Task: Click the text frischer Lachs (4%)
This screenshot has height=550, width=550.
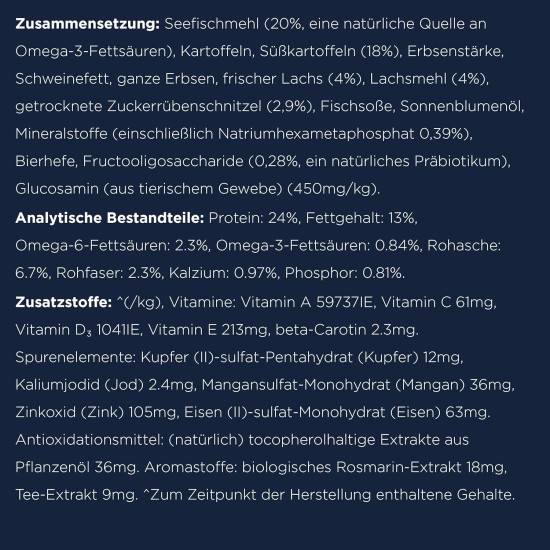Action: pos(292,79)
